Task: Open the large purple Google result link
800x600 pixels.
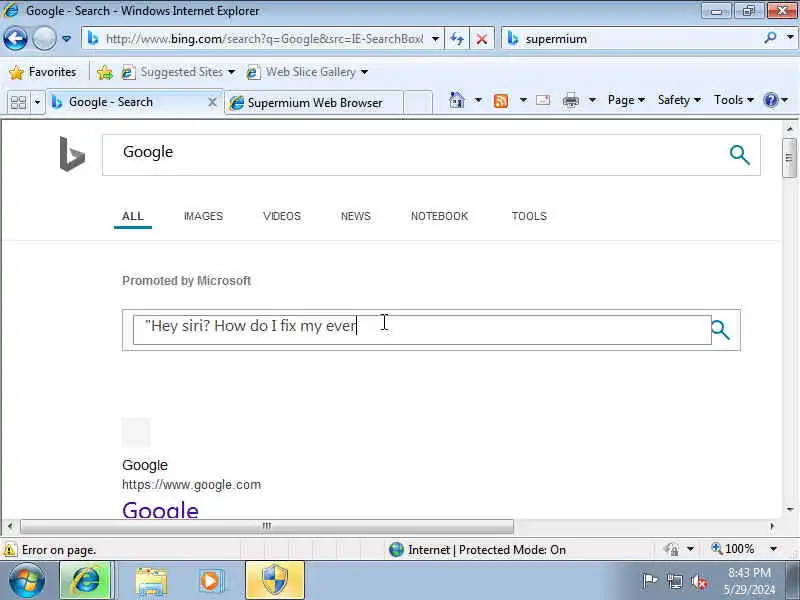Action: (160, 509)
